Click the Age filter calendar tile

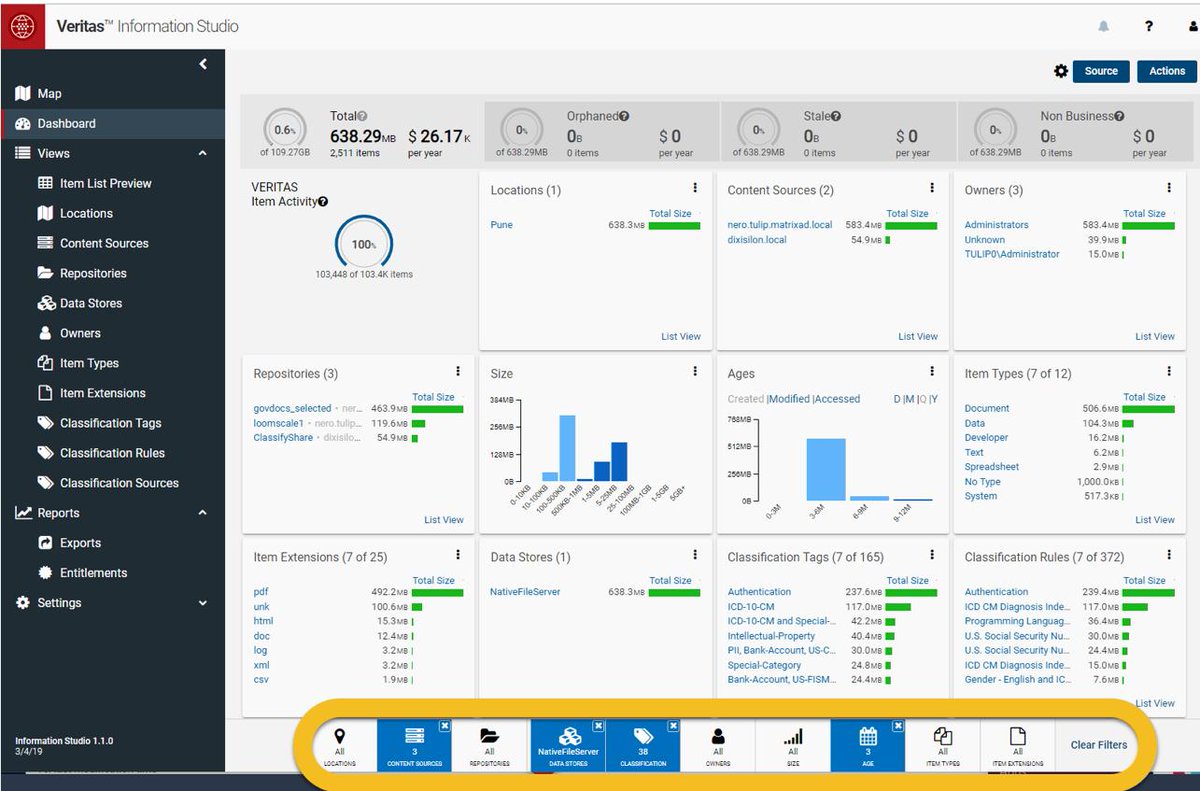(868, 745)
